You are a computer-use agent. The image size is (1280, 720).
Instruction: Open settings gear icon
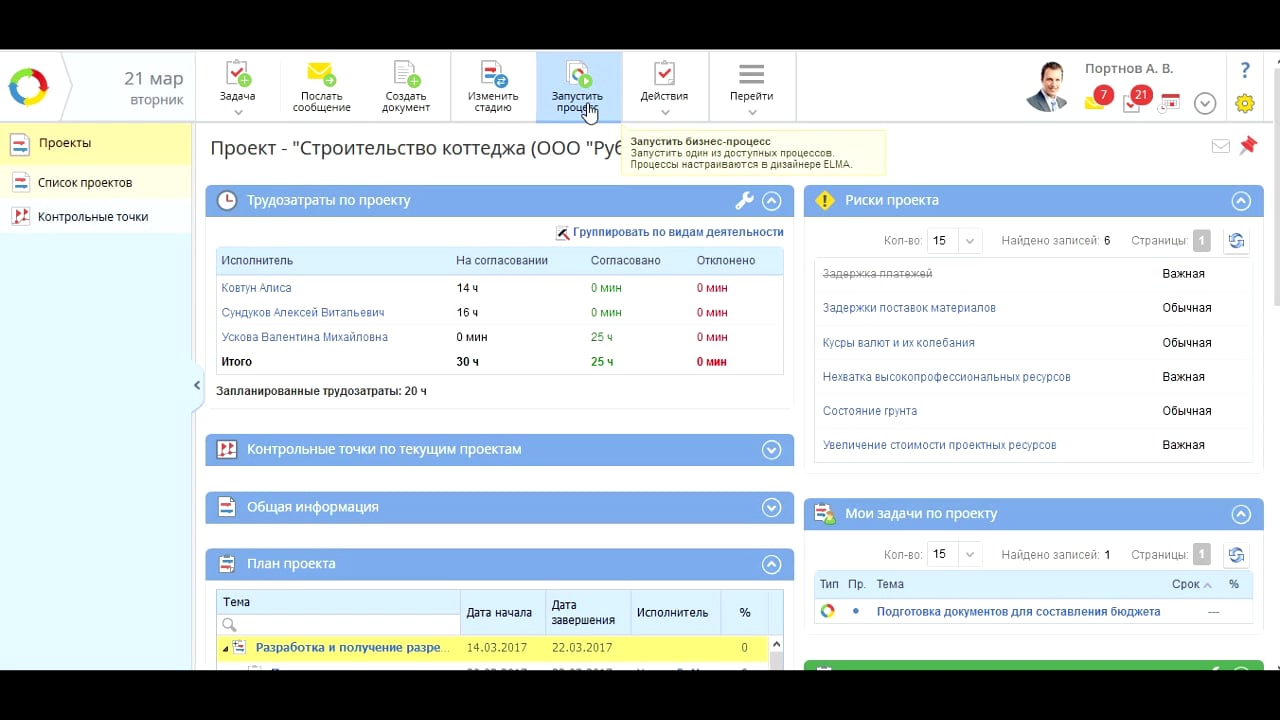1245,103
